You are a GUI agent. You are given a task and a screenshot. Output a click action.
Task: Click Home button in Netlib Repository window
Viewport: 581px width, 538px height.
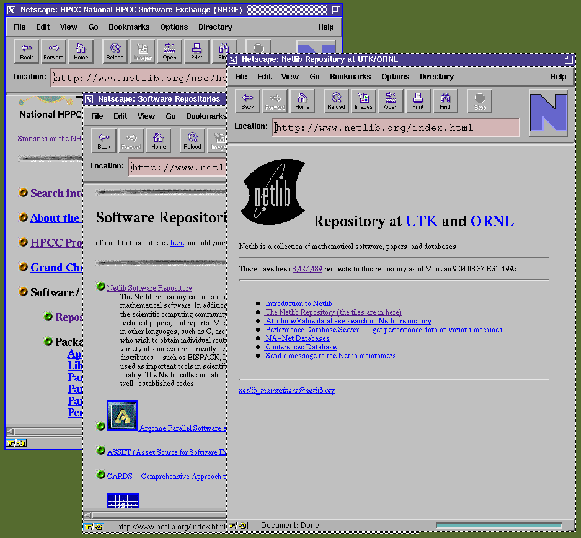click(x=302, y=101)
